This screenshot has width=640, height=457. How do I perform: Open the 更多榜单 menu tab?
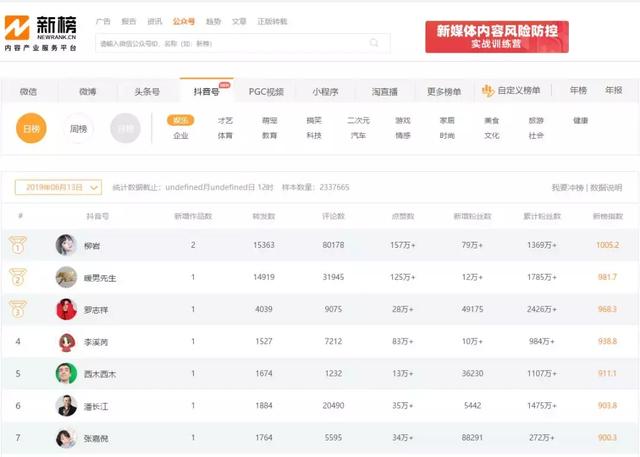tap(444, 91)
